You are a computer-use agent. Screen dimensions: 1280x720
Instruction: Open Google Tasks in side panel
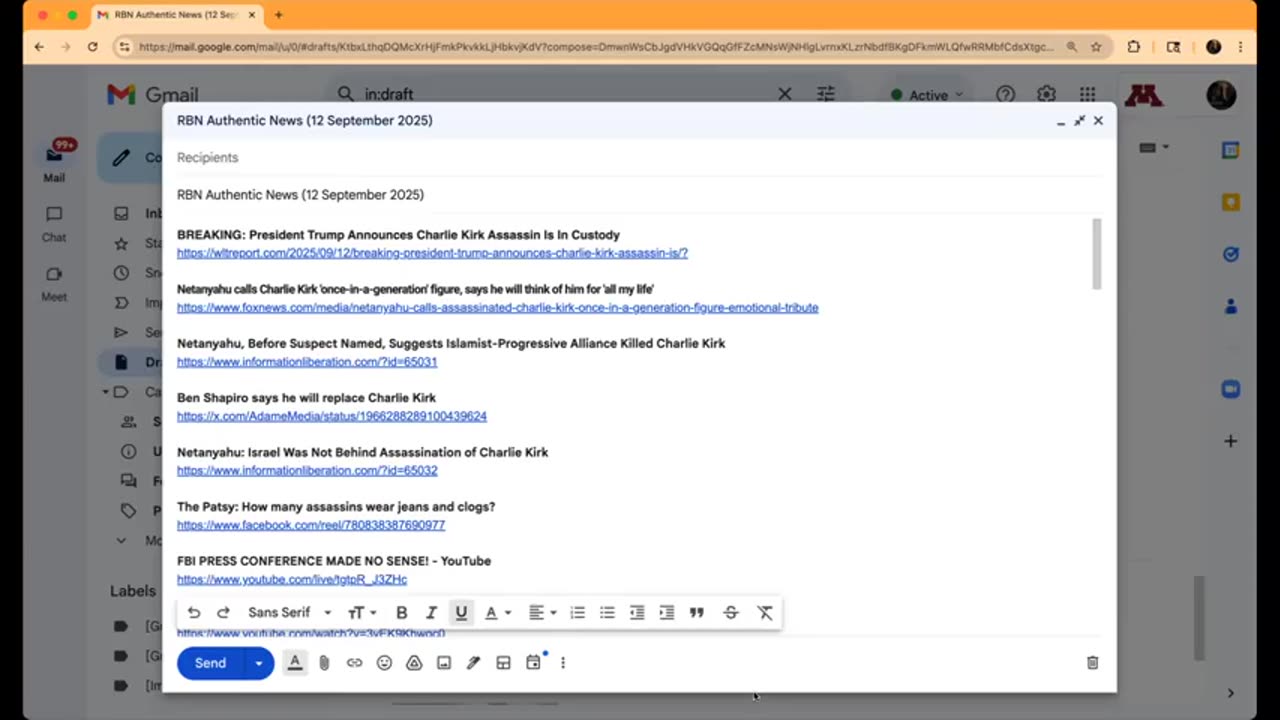tap(1231, 254)
